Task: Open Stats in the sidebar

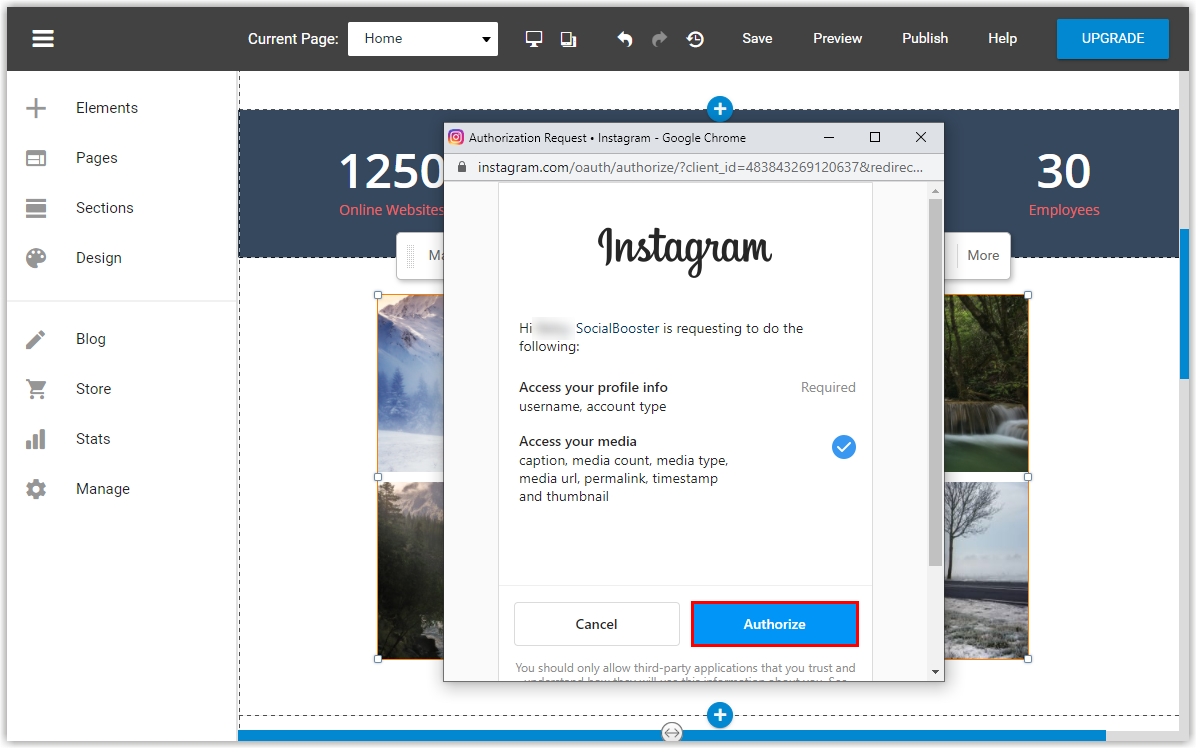Action: point(93,439)
